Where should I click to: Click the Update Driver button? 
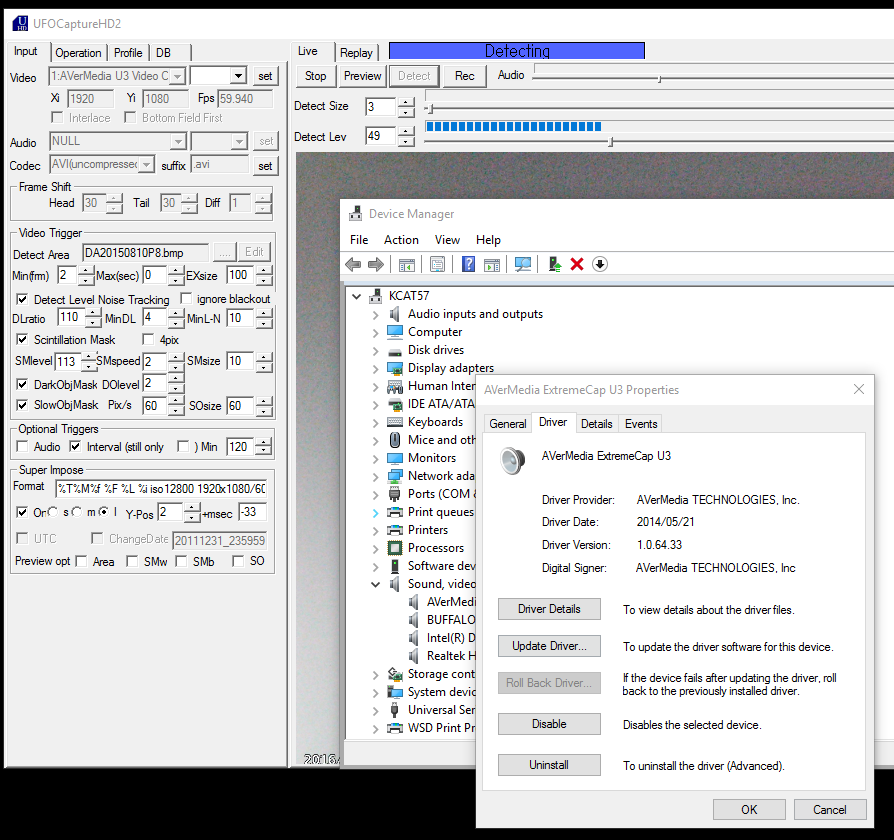pyautogui.click(x=549, y=646)
